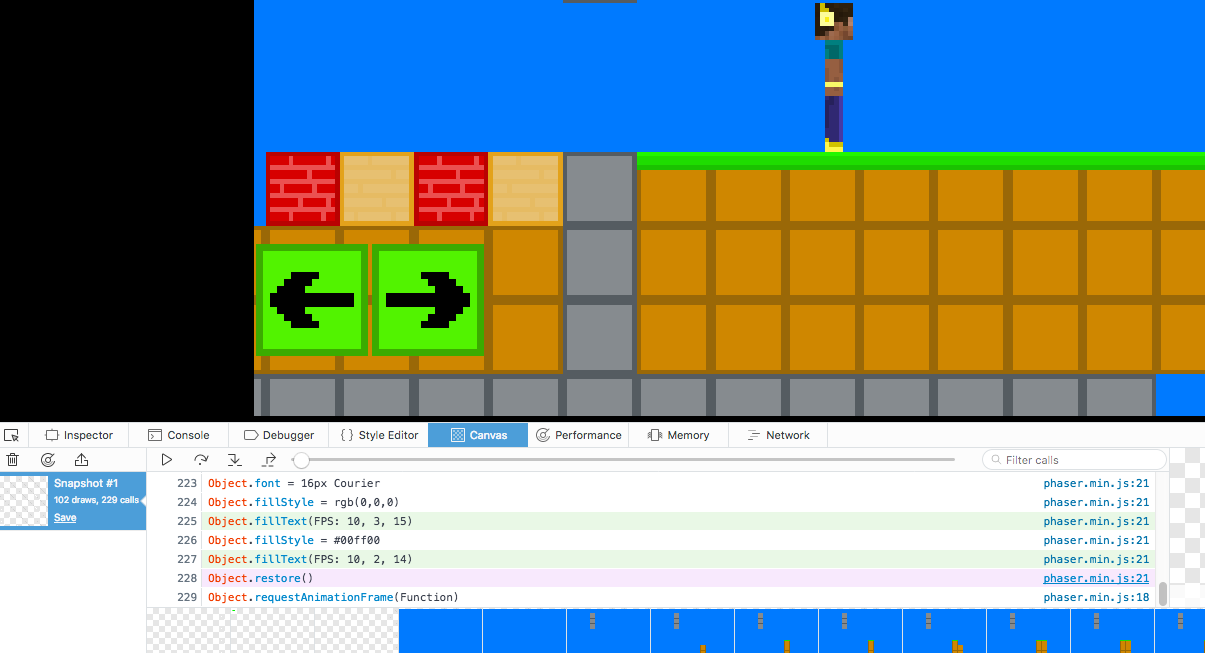Select Snapshot #1 in the sidebar

(x=73, y=501)
